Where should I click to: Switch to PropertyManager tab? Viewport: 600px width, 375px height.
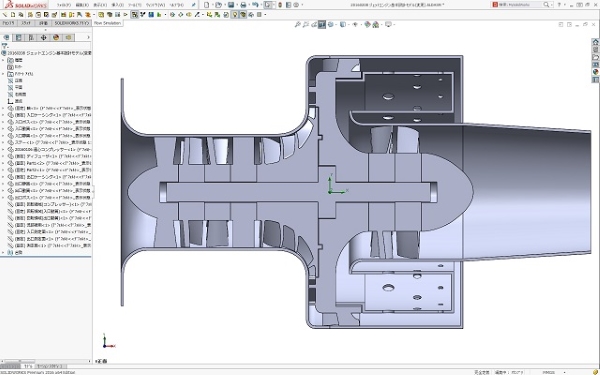point(18,38)
